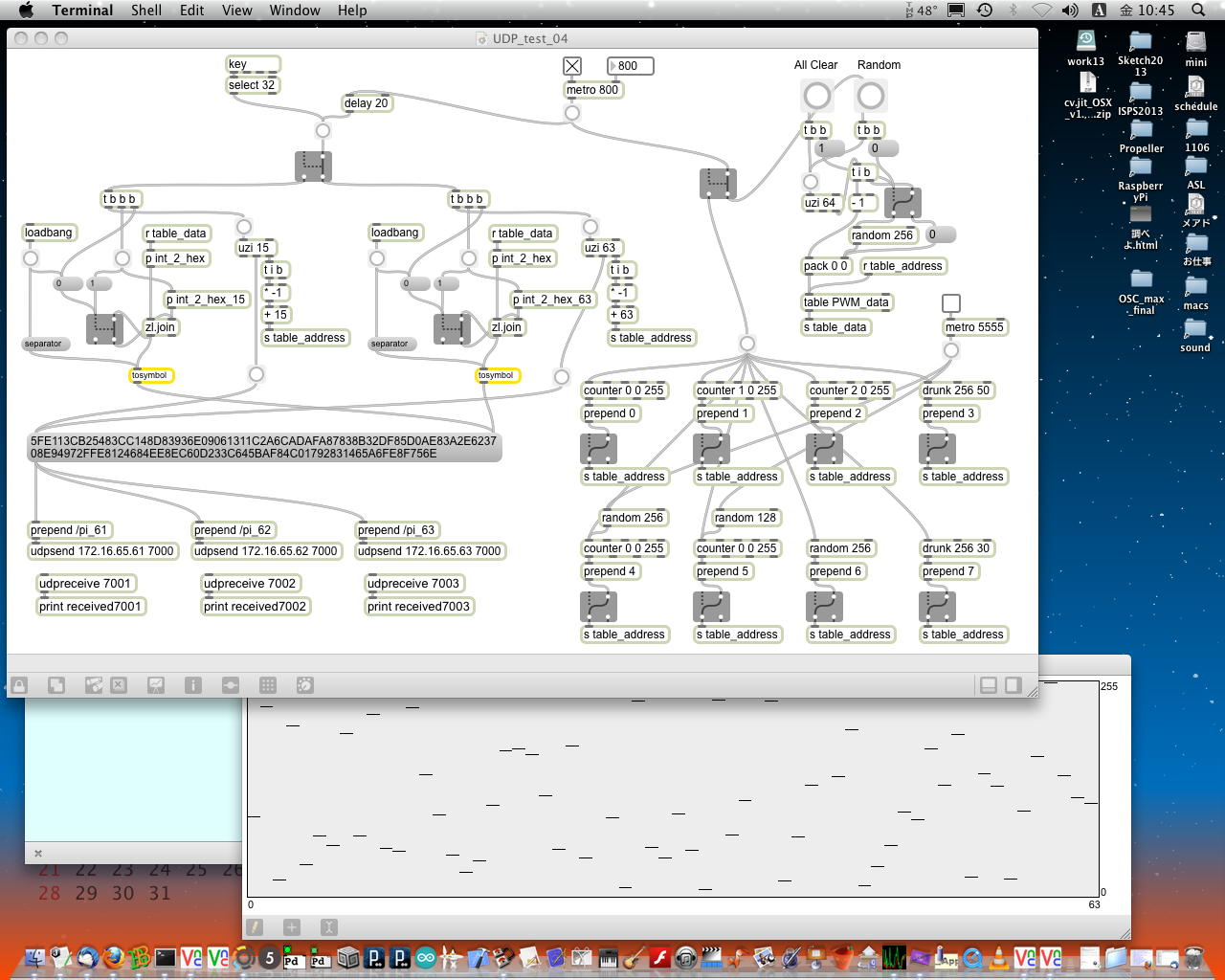The width and height of the screenshot is (1225, 980).
Task: Open VLC from the Dock
Action: pyautogui.click(x=998, y=957)
